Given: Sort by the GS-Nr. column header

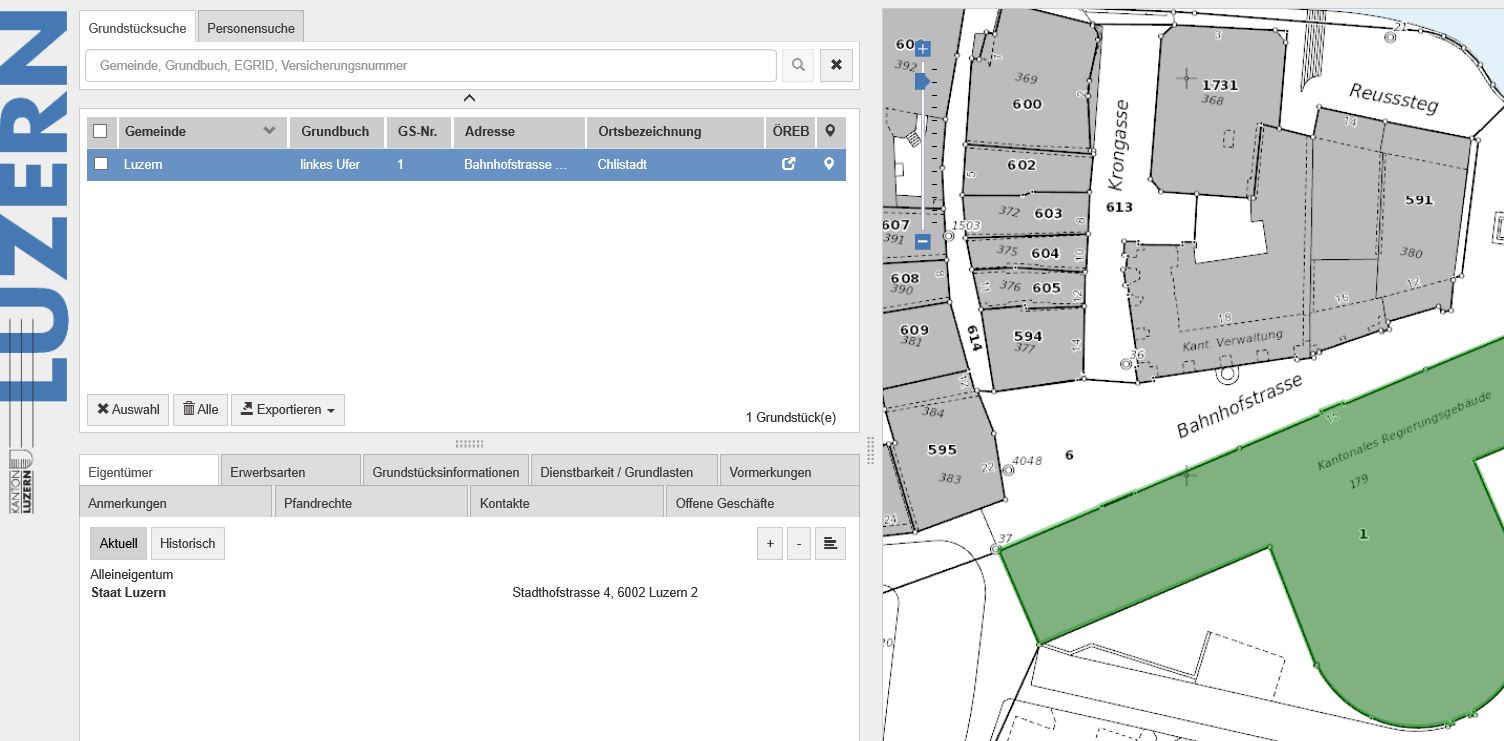Looking at the screenshot, I should [x=418, y=131].
